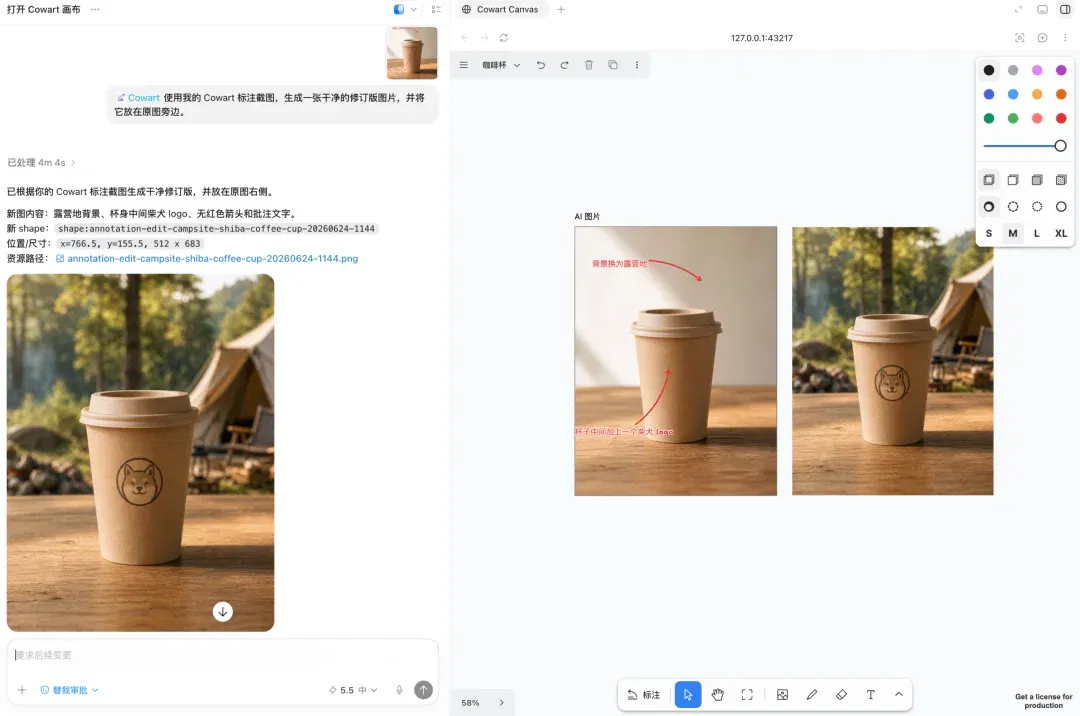Select solid line style
The height and width of the screenshot is (716, 1080).
(x=1061, y=207)
